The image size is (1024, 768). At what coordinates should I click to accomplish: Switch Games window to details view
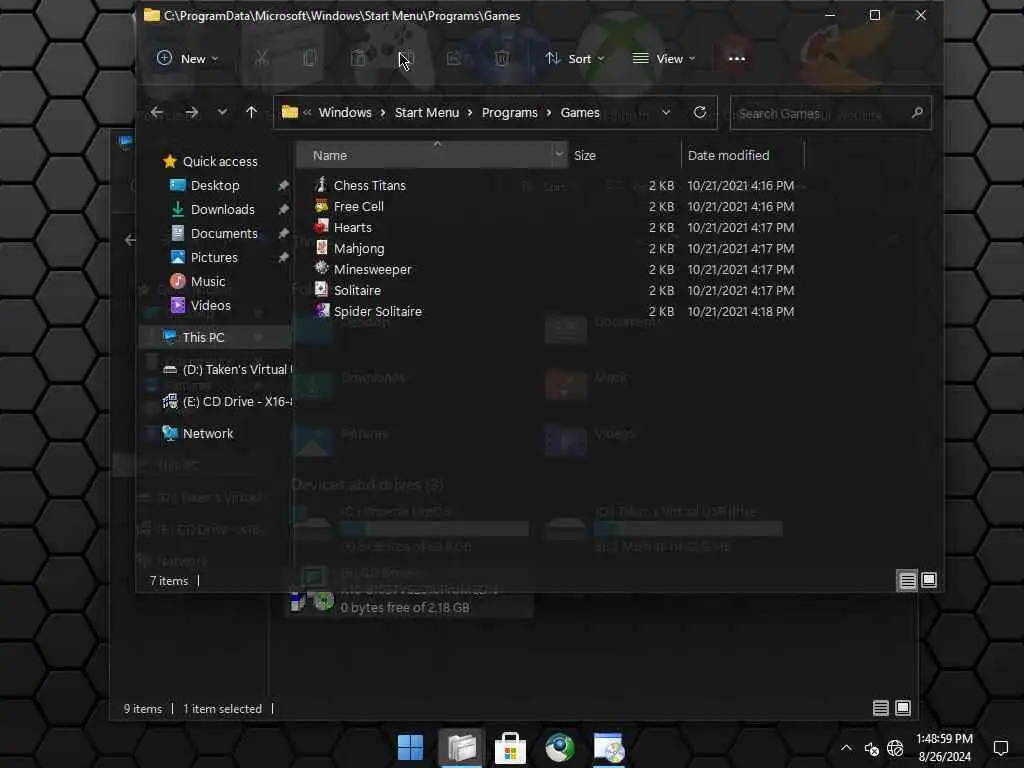click(907, 581)
